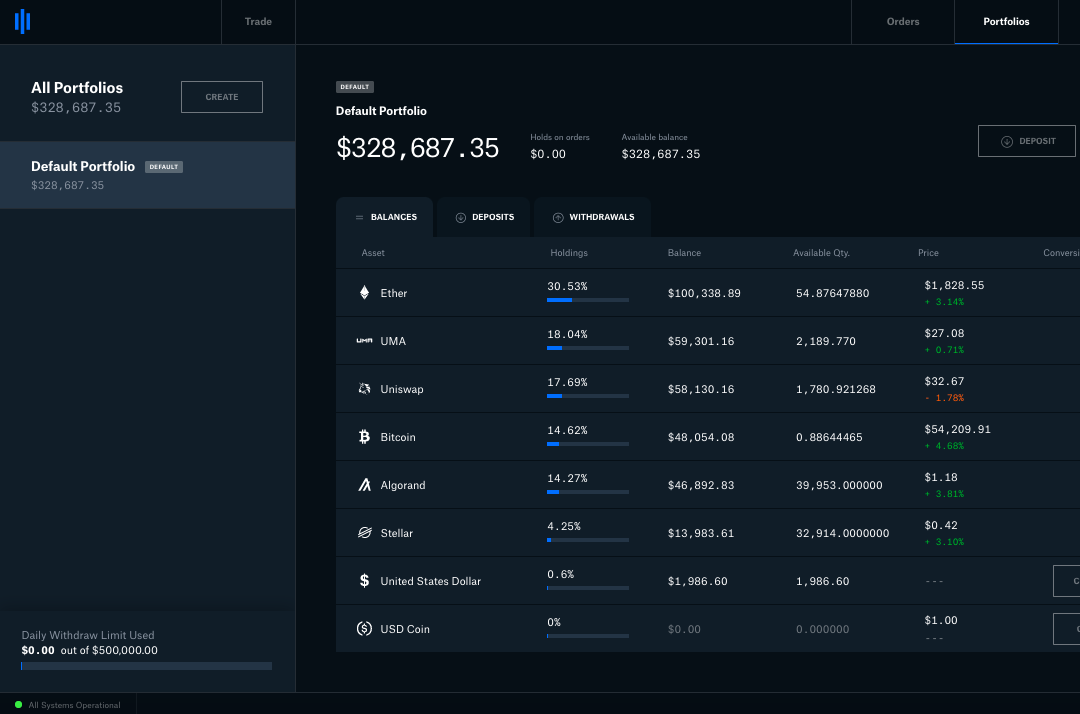Screen dimensions: 1080x714
Task: Click the convert button in USD Coin row
Action: click(1066, 629)
